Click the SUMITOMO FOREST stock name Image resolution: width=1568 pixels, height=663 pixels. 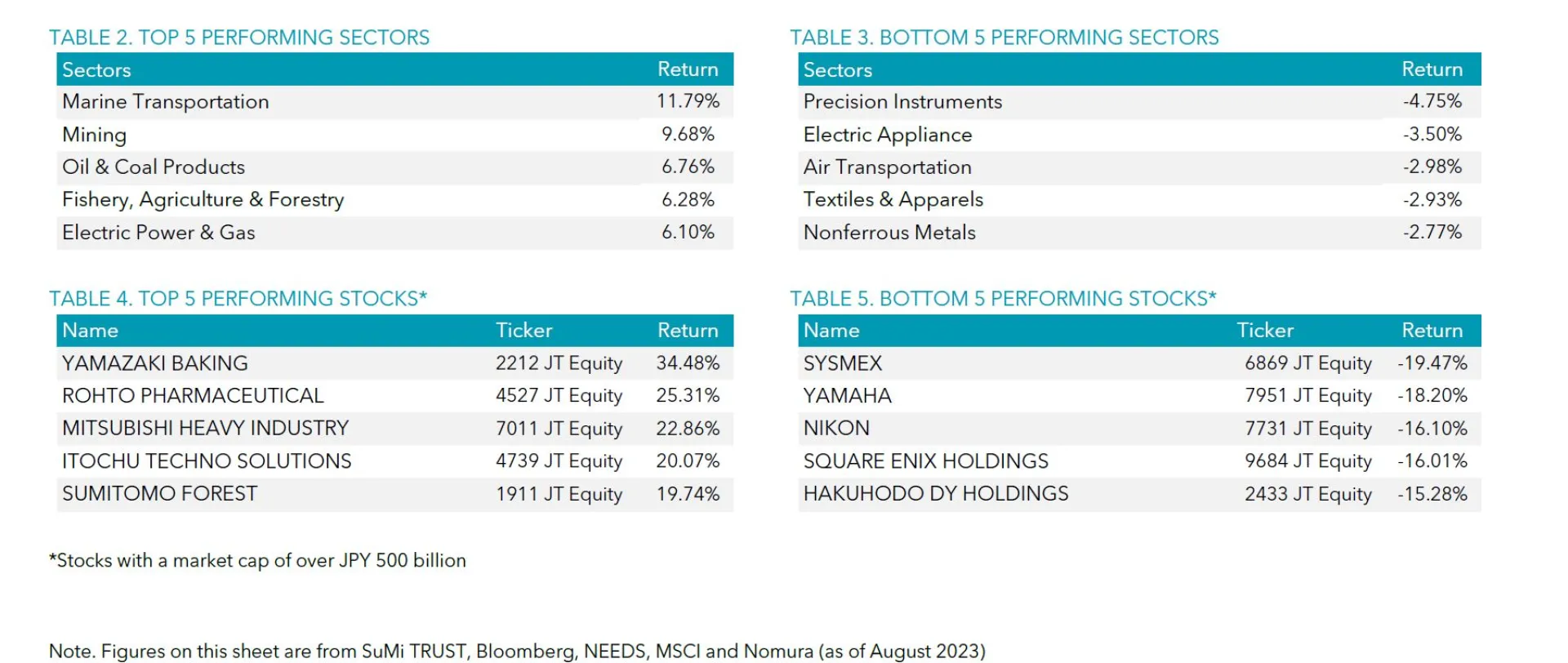(x=160, y=494)
